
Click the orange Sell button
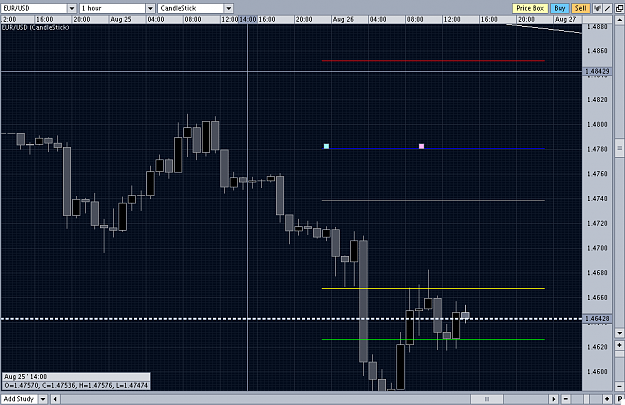[x=580, y=8]
